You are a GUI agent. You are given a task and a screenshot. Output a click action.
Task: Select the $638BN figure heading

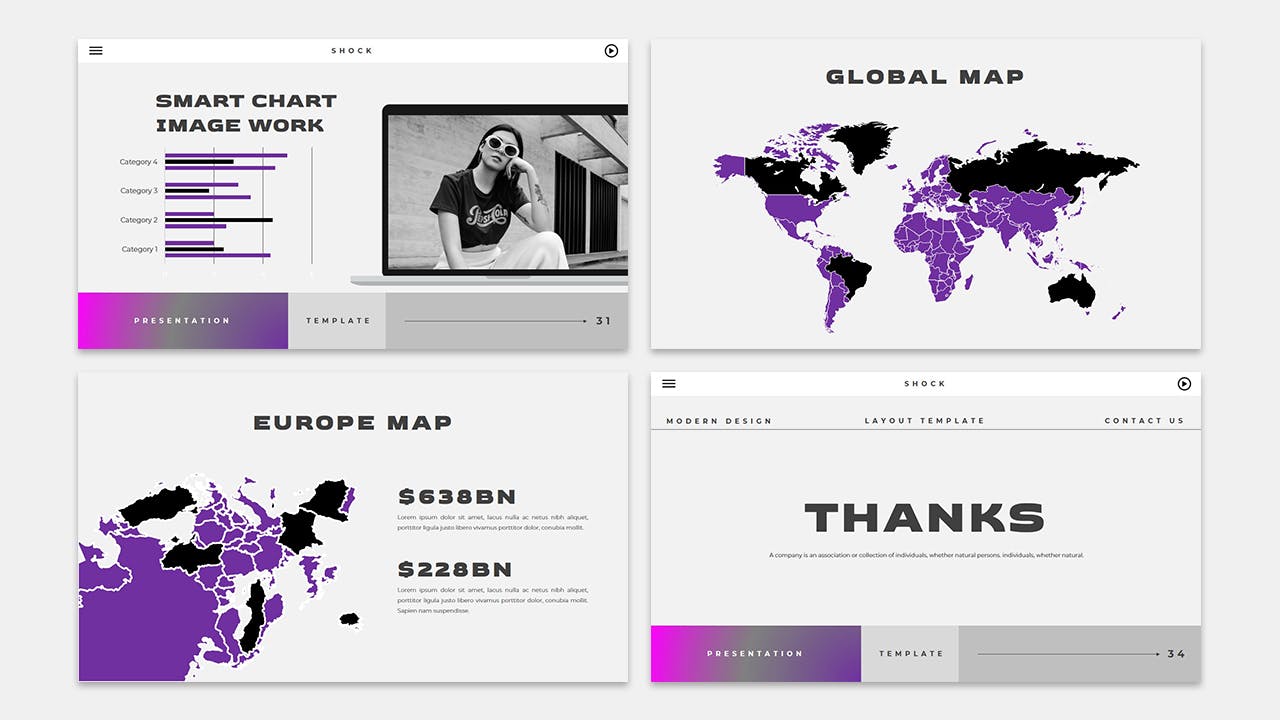[x=457, y=497]
